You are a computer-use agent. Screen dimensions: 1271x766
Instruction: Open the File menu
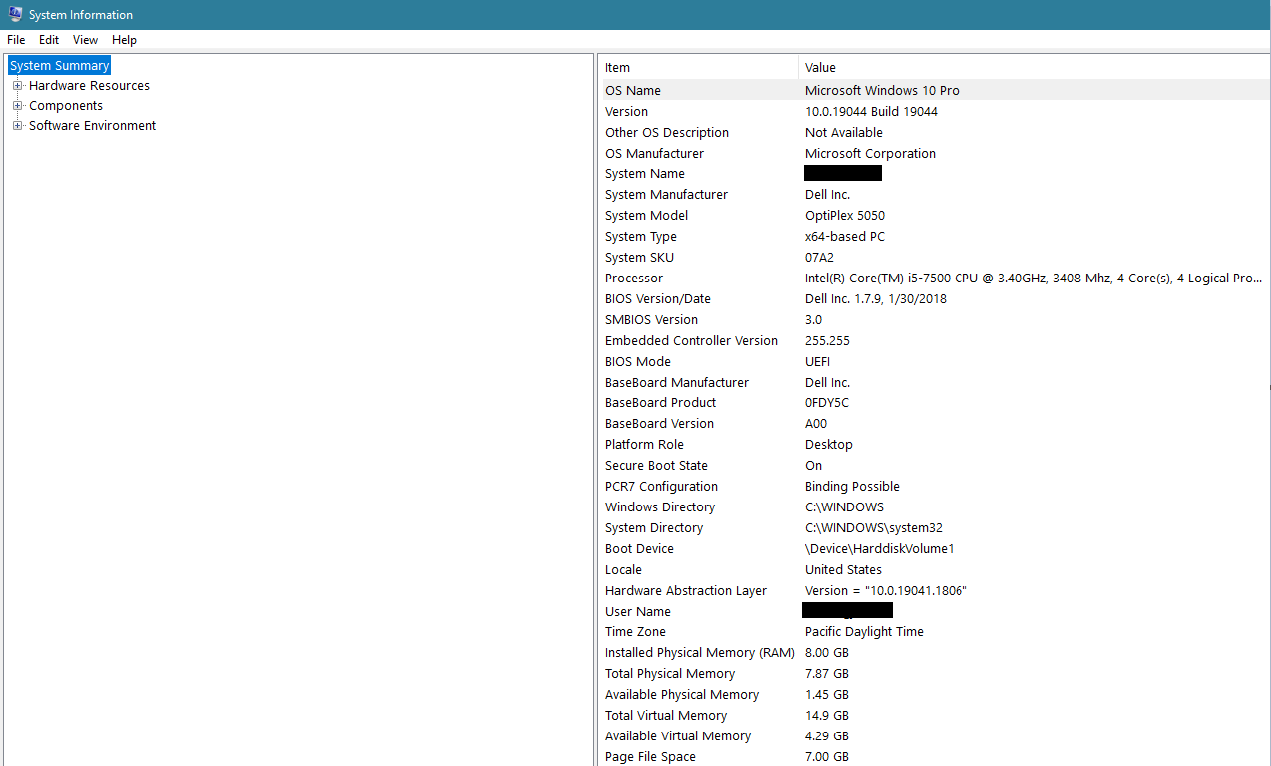tap(16, 40)
